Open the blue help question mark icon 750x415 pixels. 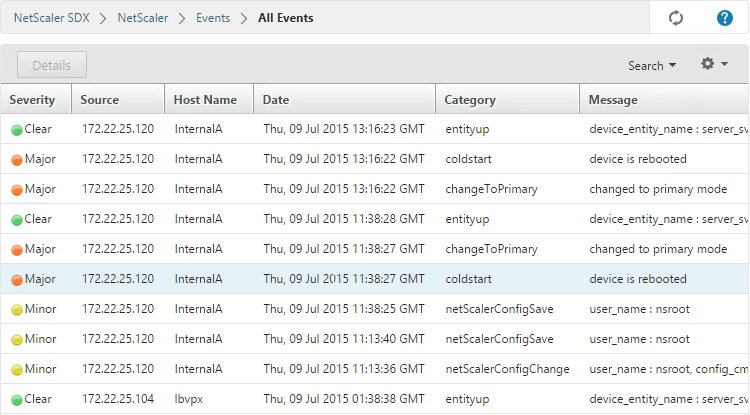pyautogui.click(x=725, y=18)
